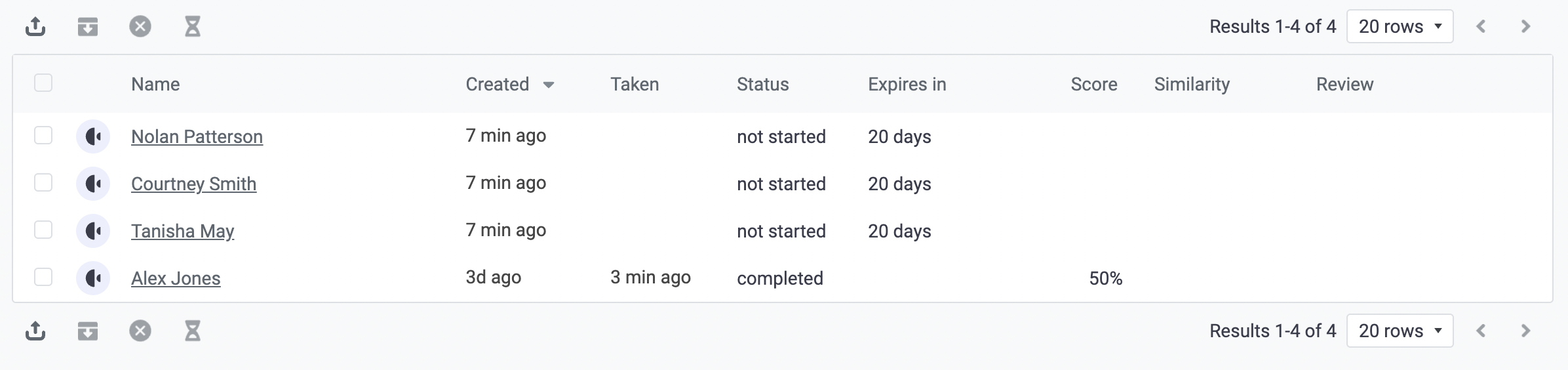This screenshot has height=370, width=1568.
Task: Tick the select-all checkbox in the header
Action: 43,83
